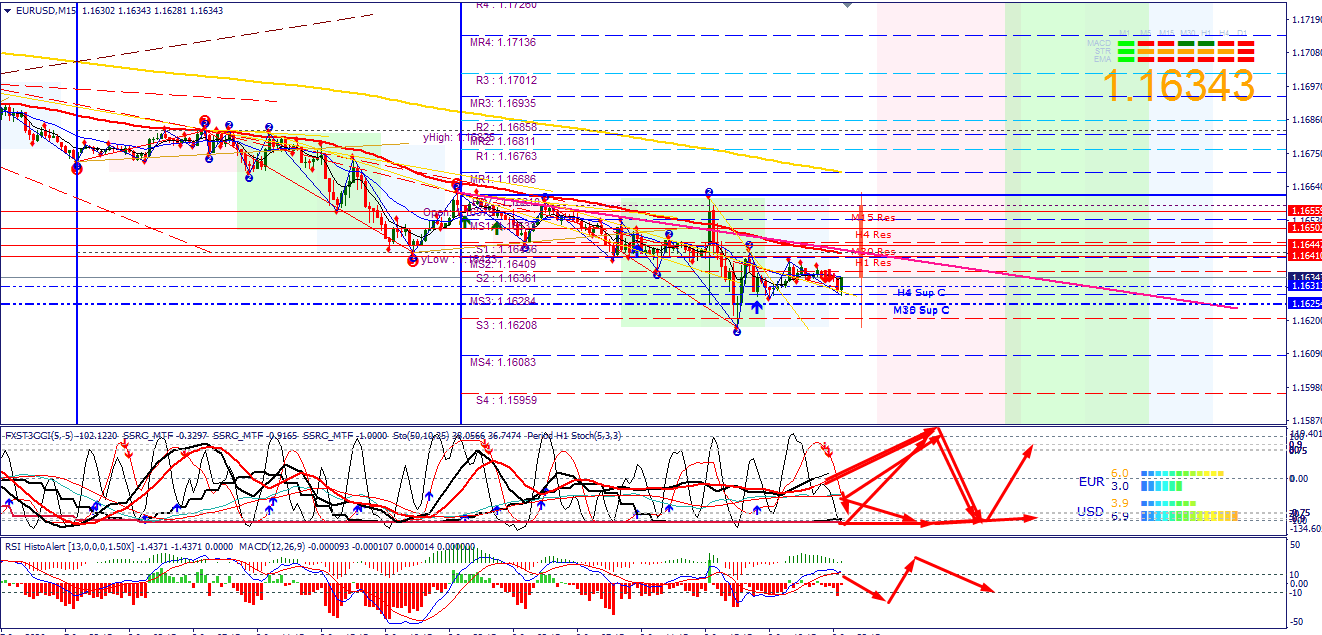Select the S3 : 1.16208 pivot label
Screen dimensions: 1322x635
pos(506,326)
